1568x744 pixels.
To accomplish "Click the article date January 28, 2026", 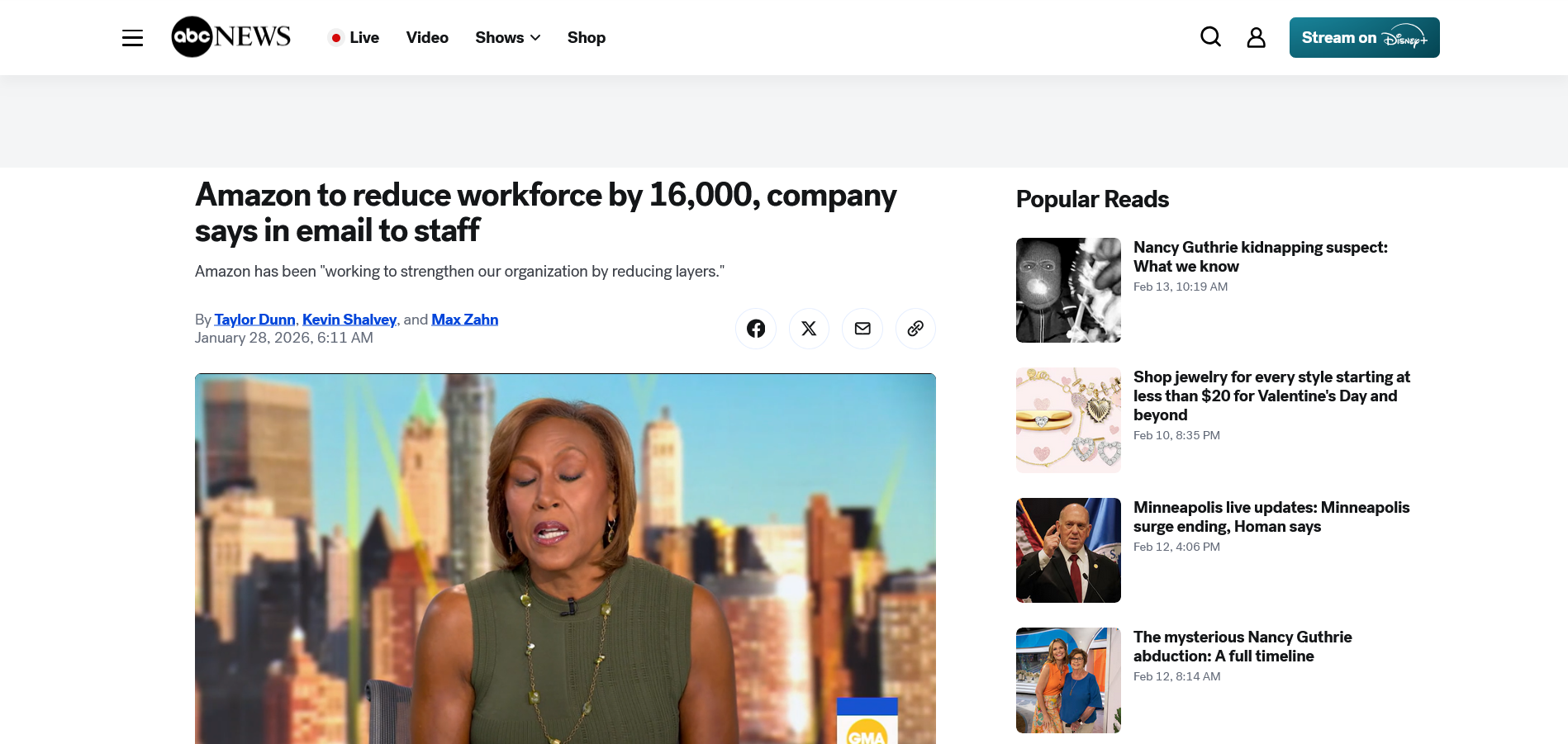I will click(284, 338).
